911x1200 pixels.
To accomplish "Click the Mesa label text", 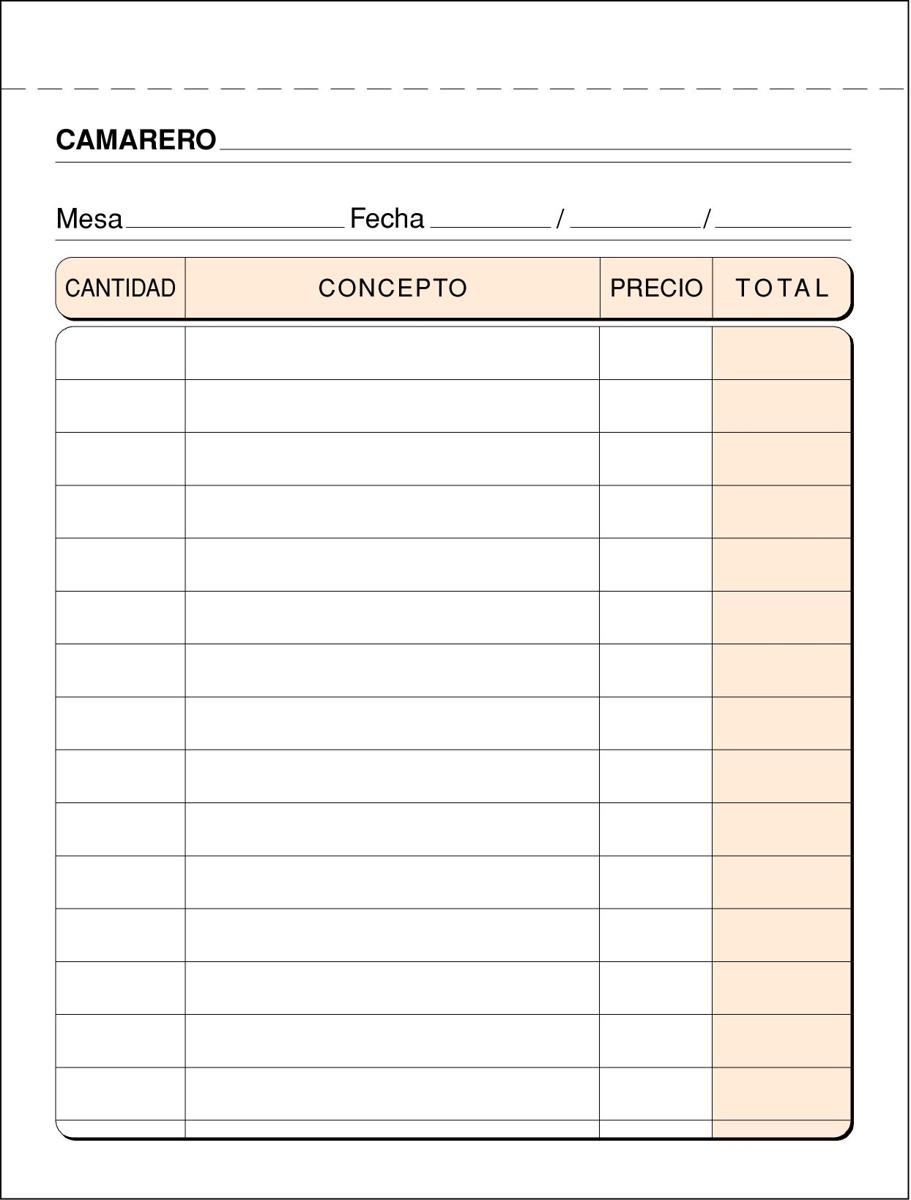I will (89, 219).
